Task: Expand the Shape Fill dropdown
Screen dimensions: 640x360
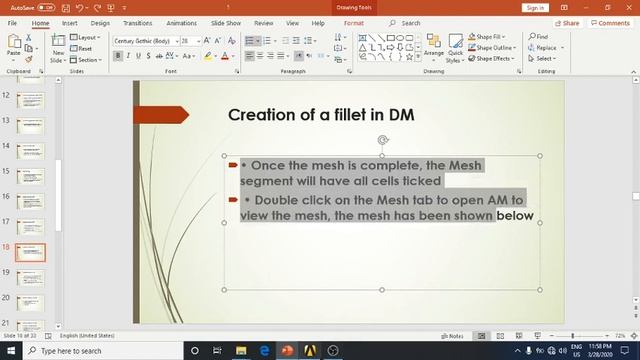Action: point(487,37)
